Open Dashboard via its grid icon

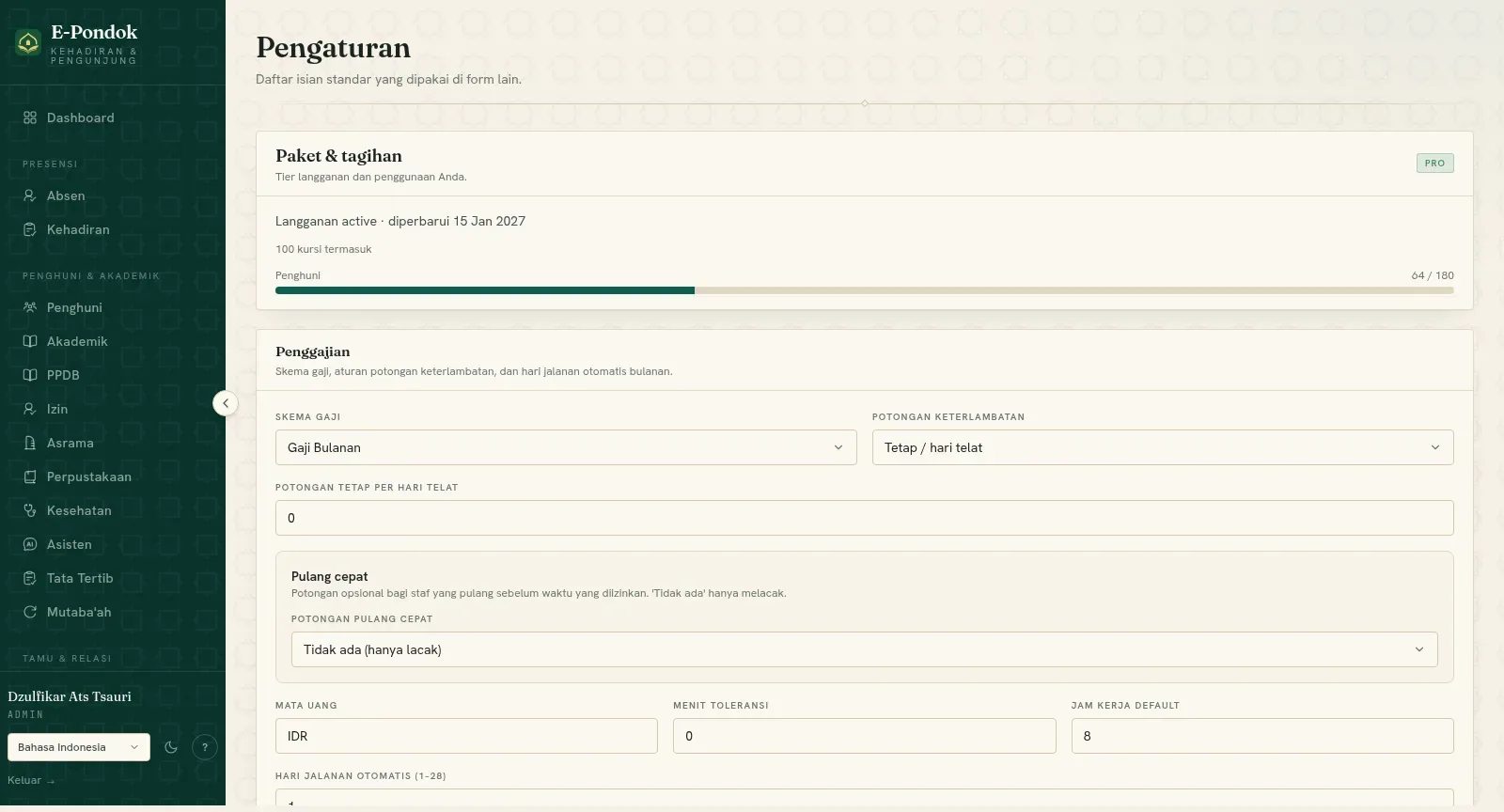(30, 117)
